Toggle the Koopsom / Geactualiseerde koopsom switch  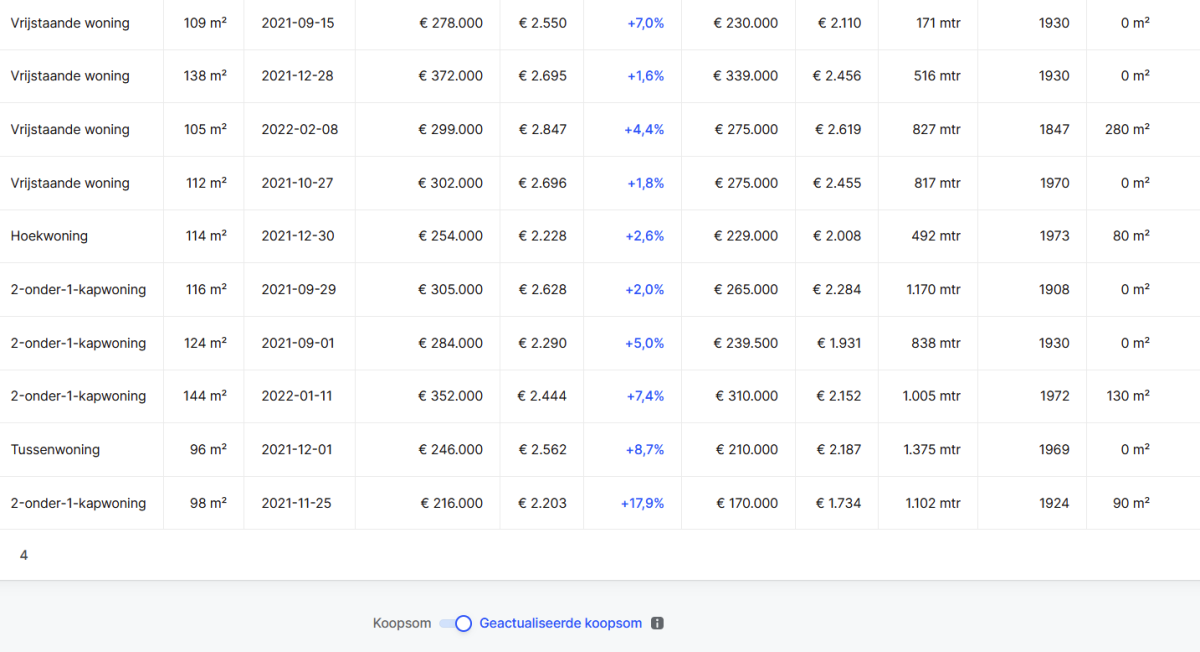(456, 623)
